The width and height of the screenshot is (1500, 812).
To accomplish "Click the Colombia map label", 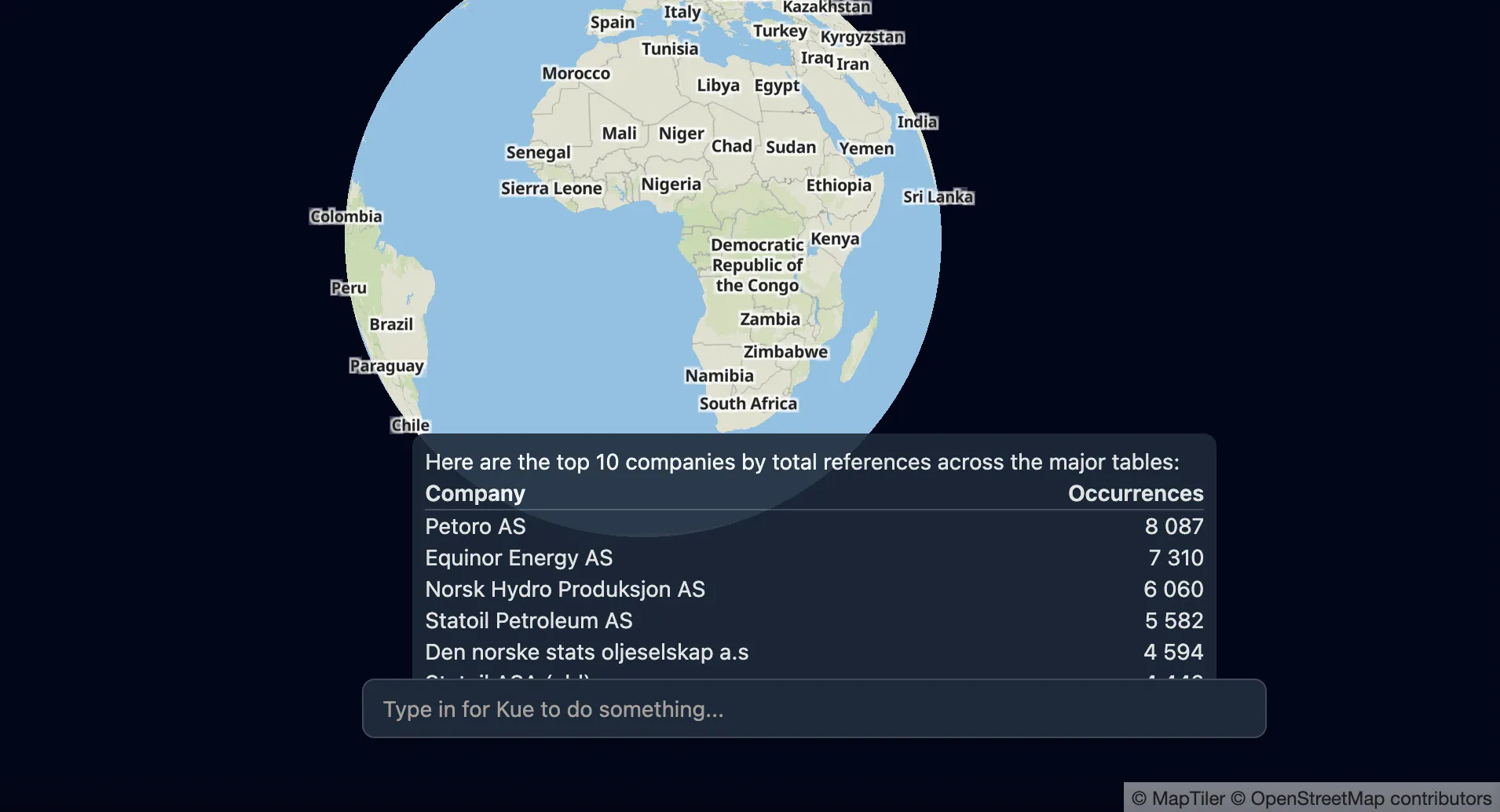I will (x=346, y=216).
